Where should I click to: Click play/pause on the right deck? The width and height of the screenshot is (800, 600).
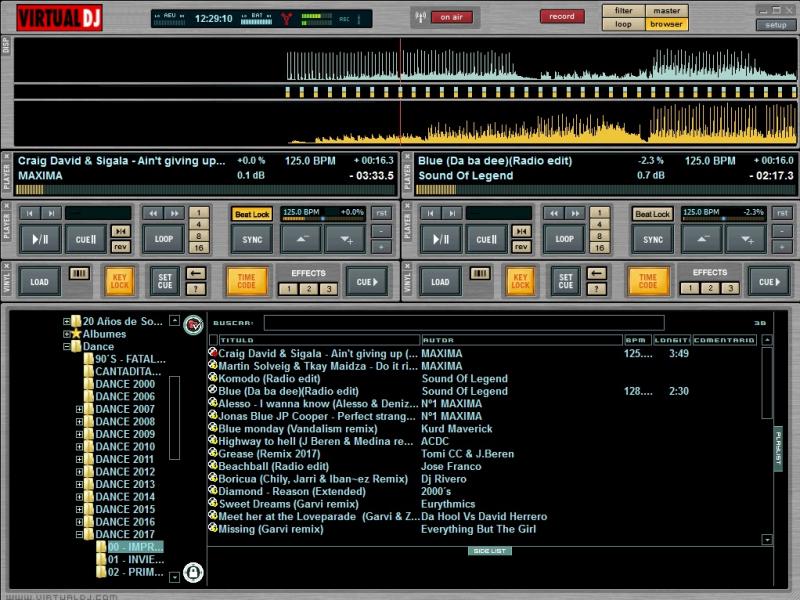coord(441,239)
